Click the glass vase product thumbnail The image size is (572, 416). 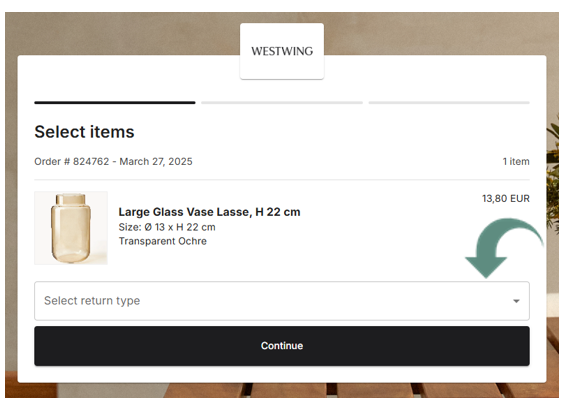coord(71,228)
